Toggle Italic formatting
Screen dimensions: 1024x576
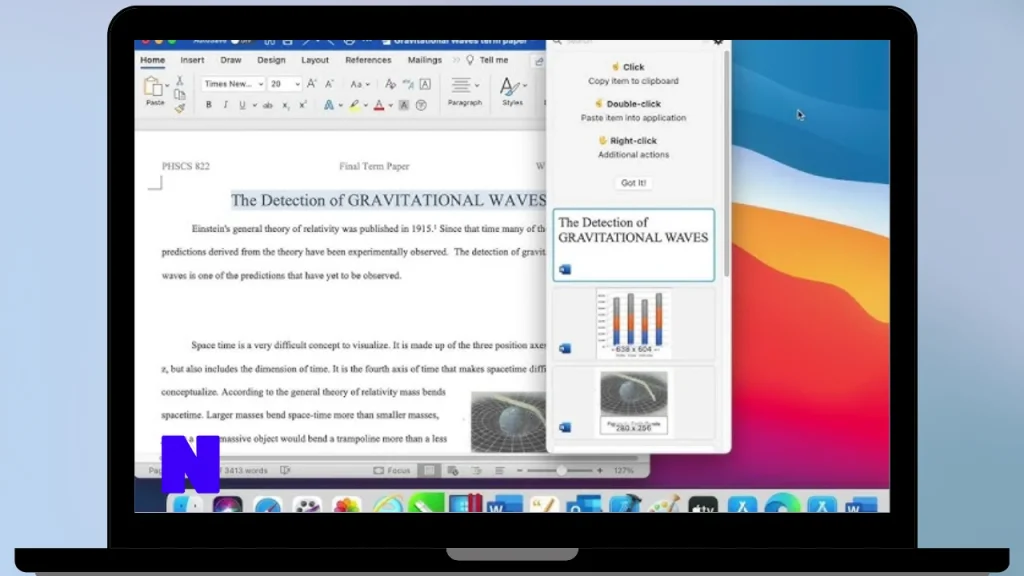[x=225, y=105]
